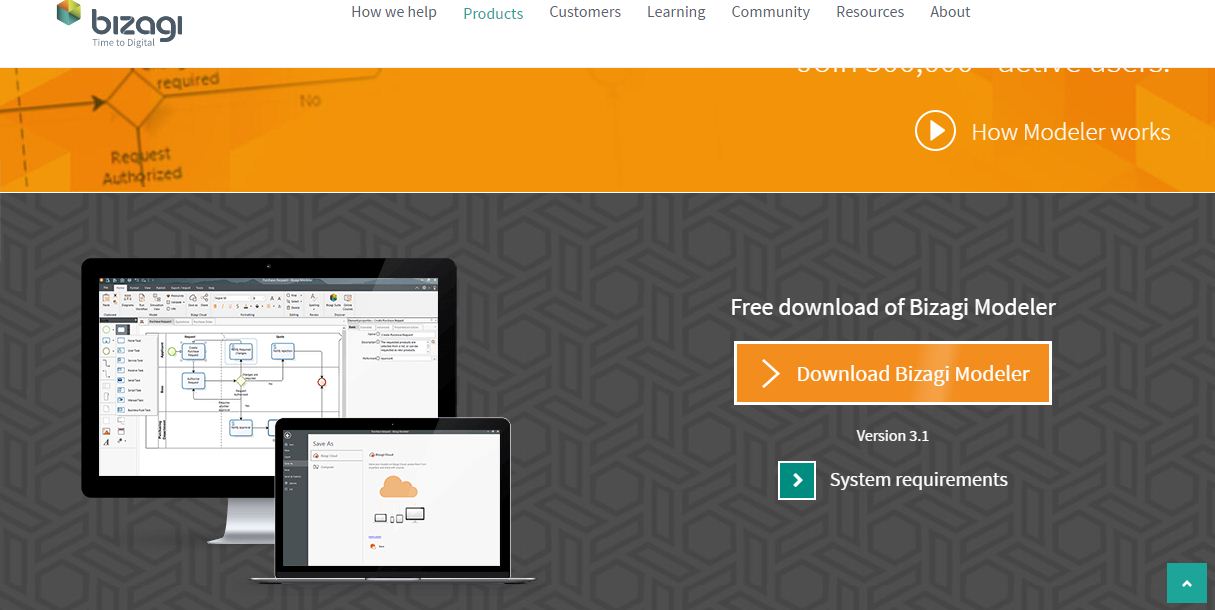Image resolution: width=1215 pixels, height=610 pixels.
Task: Select the Community menu item
Action: tap(770, 12)
